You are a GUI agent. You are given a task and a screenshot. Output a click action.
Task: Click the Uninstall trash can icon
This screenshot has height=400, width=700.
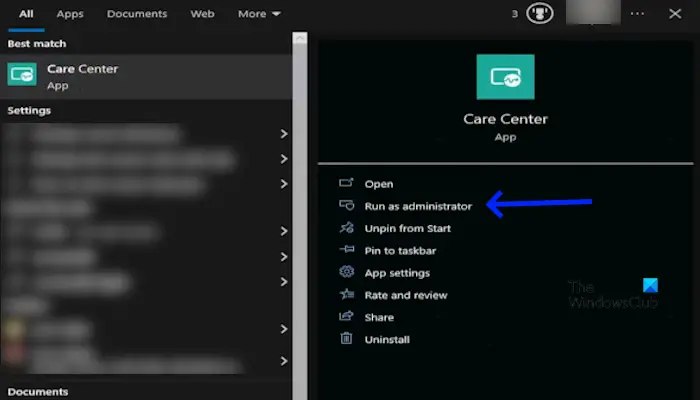(346, 338)
